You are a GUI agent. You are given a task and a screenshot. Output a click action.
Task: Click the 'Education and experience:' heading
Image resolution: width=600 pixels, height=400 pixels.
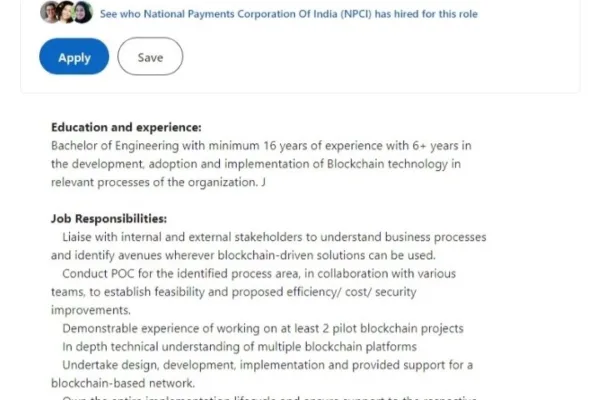[126, 128]
